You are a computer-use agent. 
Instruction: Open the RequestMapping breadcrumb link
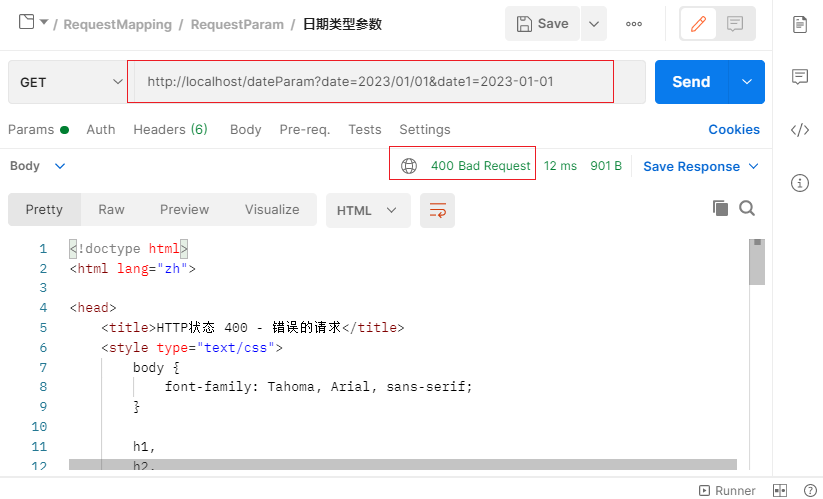[x=118, y=24]
